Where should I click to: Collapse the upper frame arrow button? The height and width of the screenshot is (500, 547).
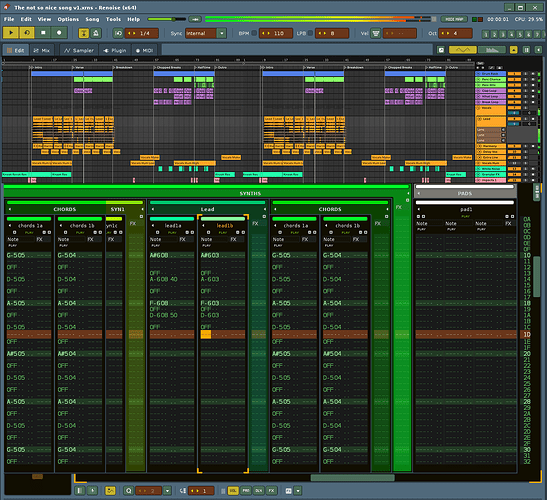[x=514, y=50]
